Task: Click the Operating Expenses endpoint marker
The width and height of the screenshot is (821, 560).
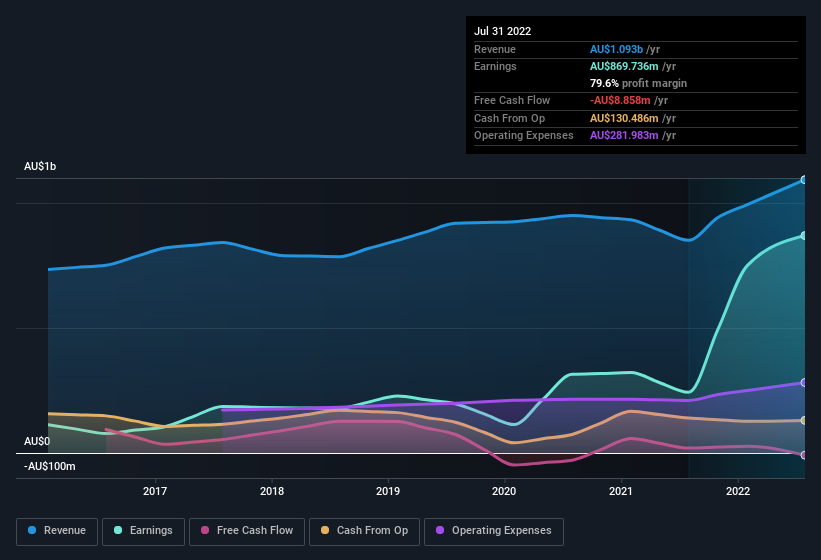Action: [x=803, y=383]
